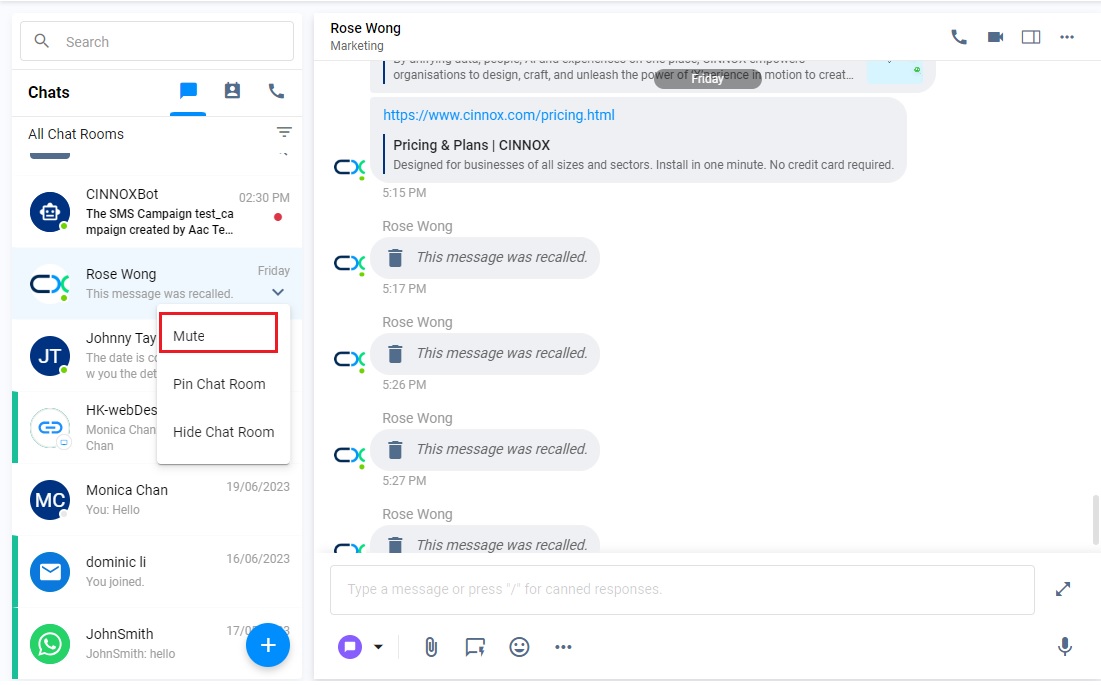Click the JohnSmith WhatsApp avatar icon
This screenshot has height=685, width=1101.
pos(50,644)
